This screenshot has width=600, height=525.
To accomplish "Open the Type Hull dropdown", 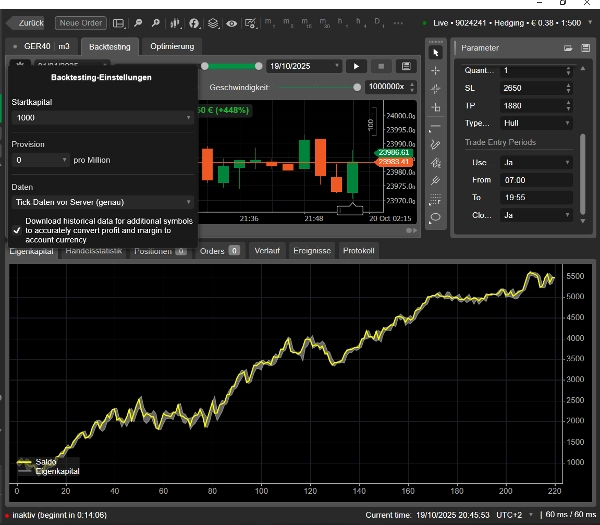I will pos(536,123).
